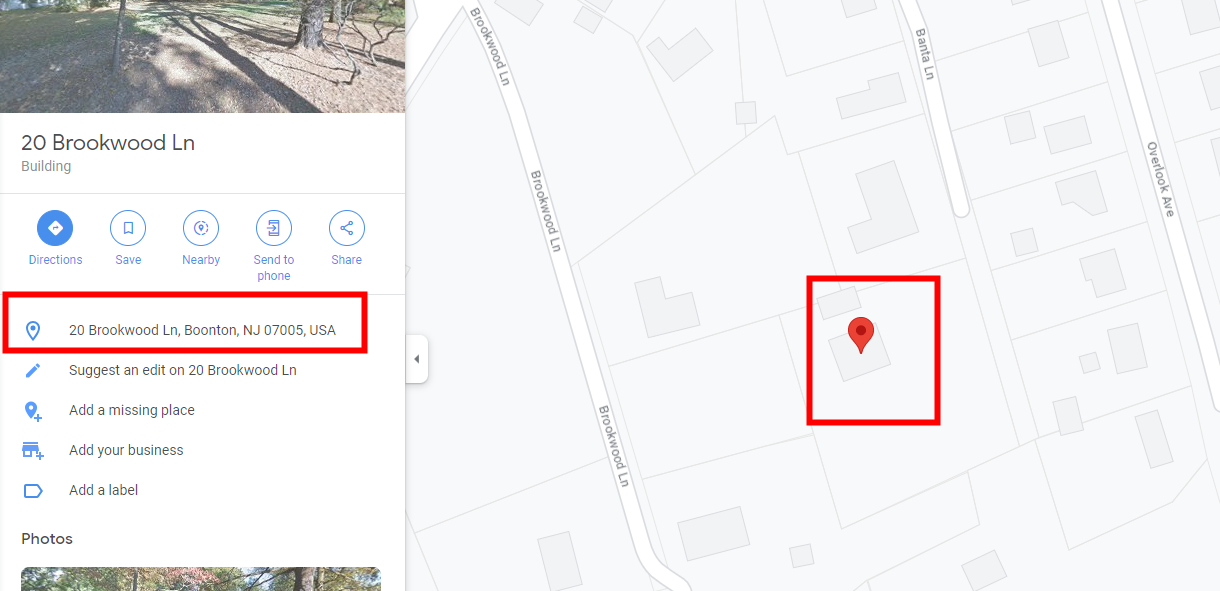Click the Add a missing place icon

(33, 410)
